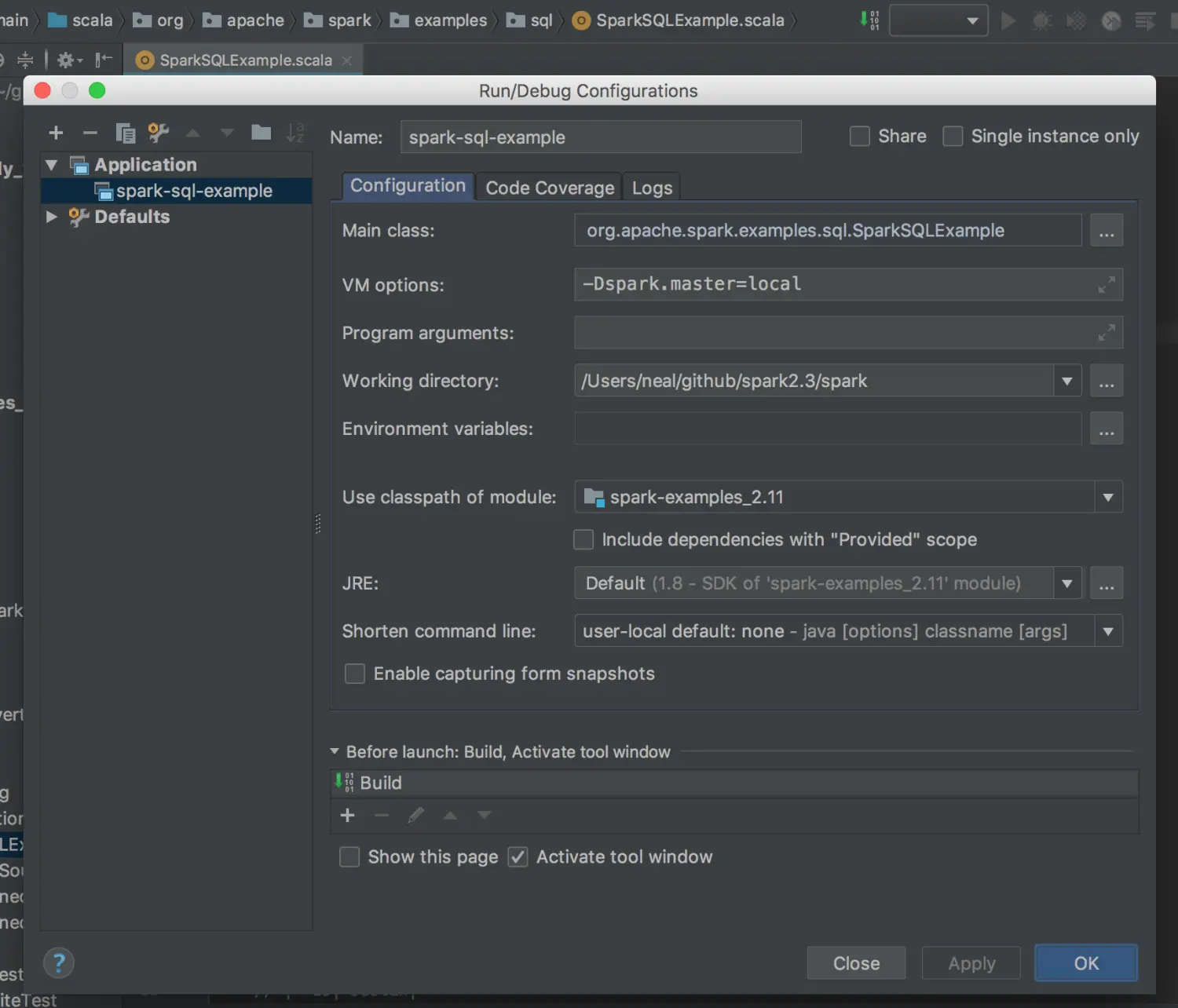The image size is (1178, 1008).
Task: Click the org folder in the breadcrumb
Action: click(158, 20)
